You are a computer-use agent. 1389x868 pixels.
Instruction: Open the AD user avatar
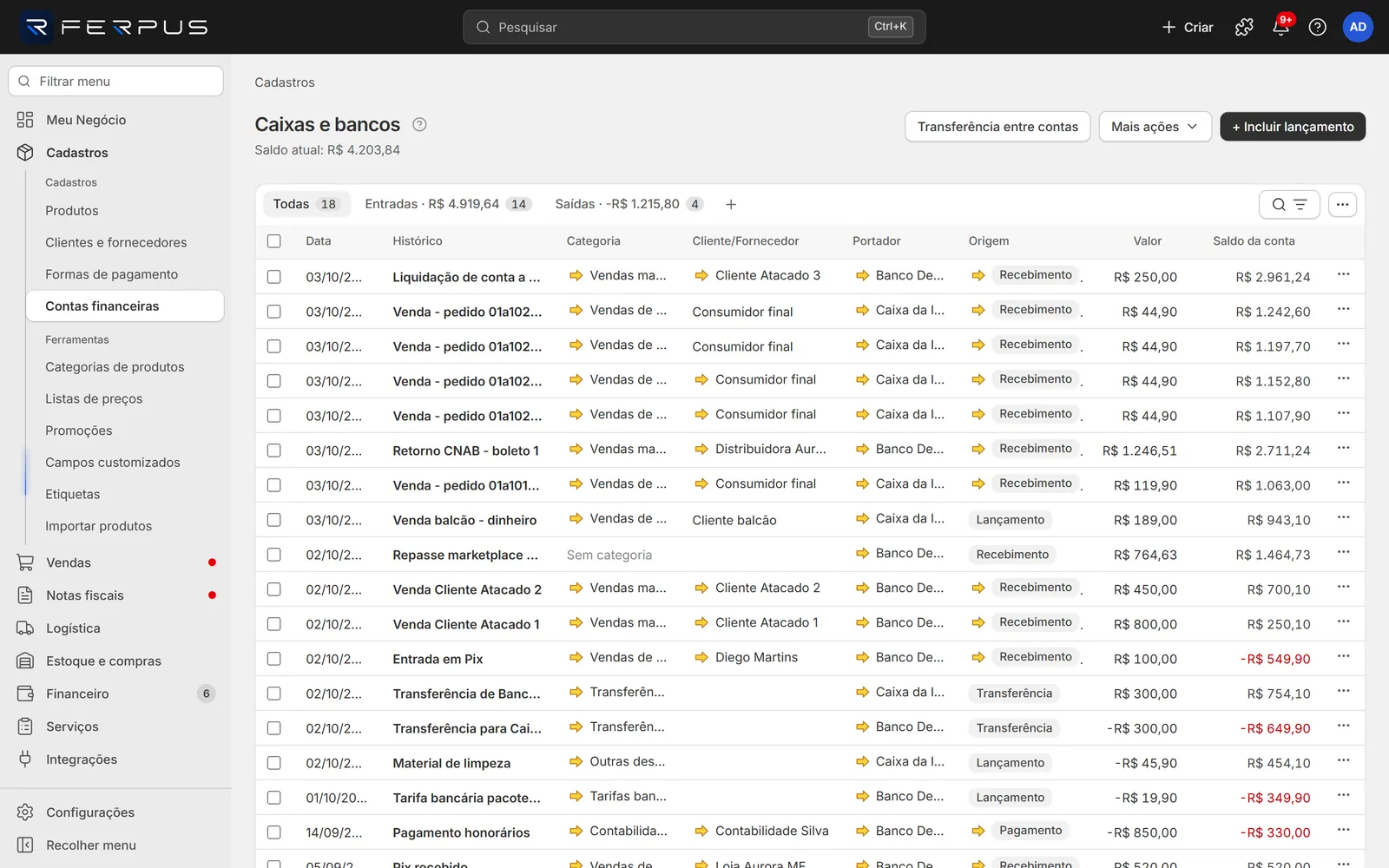coord(1358,27)
